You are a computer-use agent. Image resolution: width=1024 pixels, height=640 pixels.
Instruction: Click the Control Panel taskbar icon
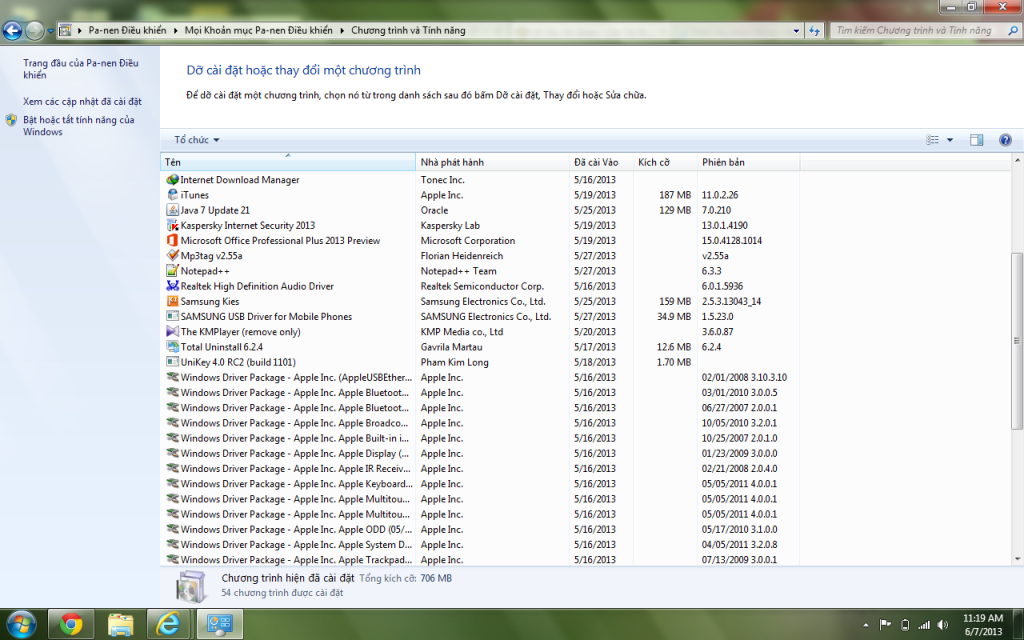click(219, 624)
